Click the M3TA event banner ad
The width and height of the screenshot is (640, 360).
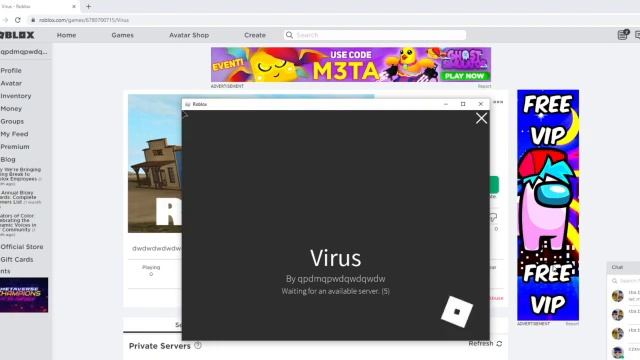coord(351,64)
